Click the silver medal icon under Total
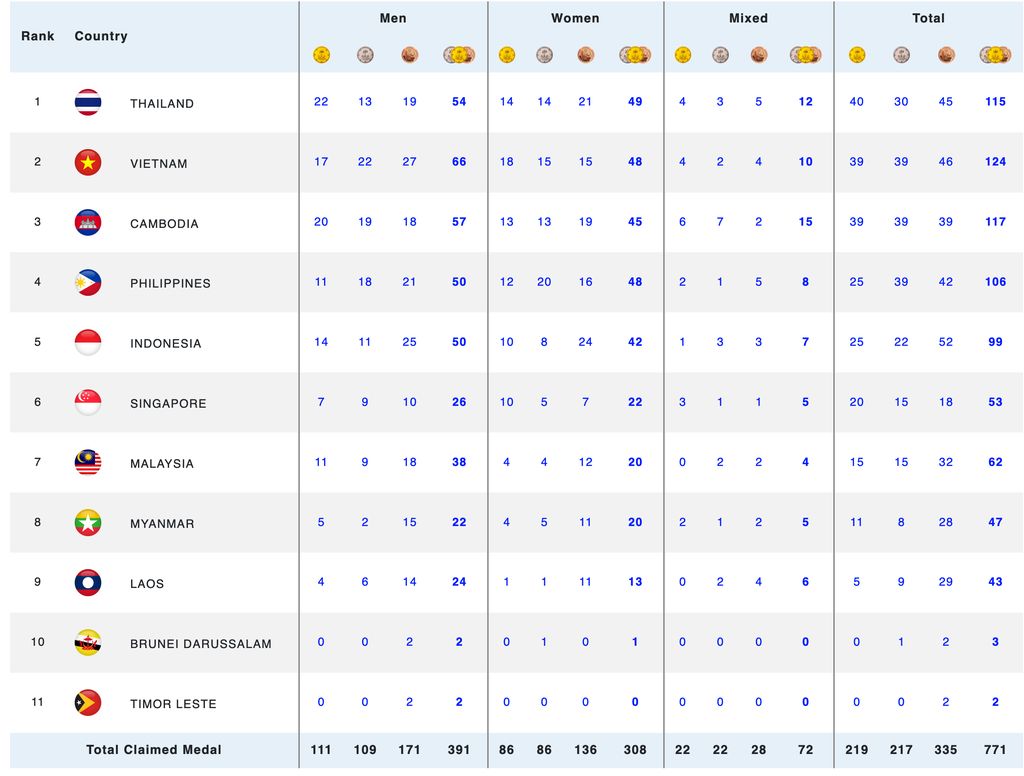This screenshot has height=776, width=1024. coord(902,55)
